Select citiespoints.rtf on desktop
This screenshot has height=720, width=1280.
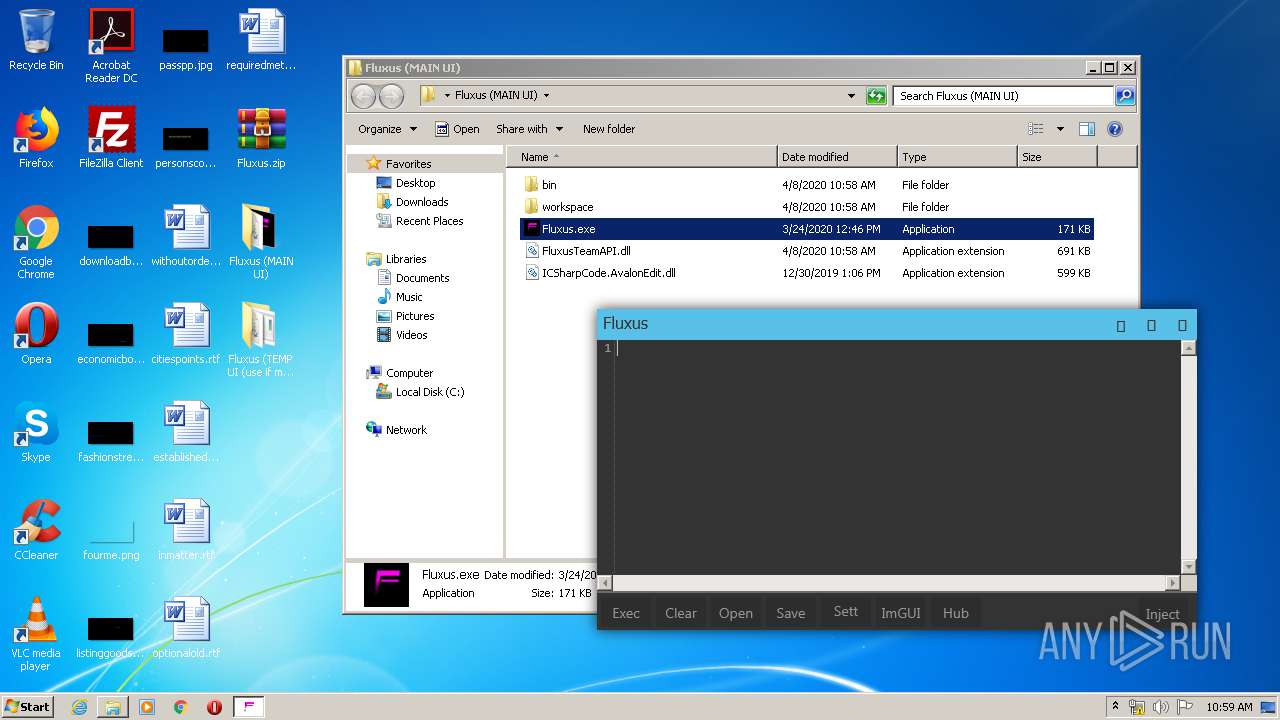tap(185, 333)
